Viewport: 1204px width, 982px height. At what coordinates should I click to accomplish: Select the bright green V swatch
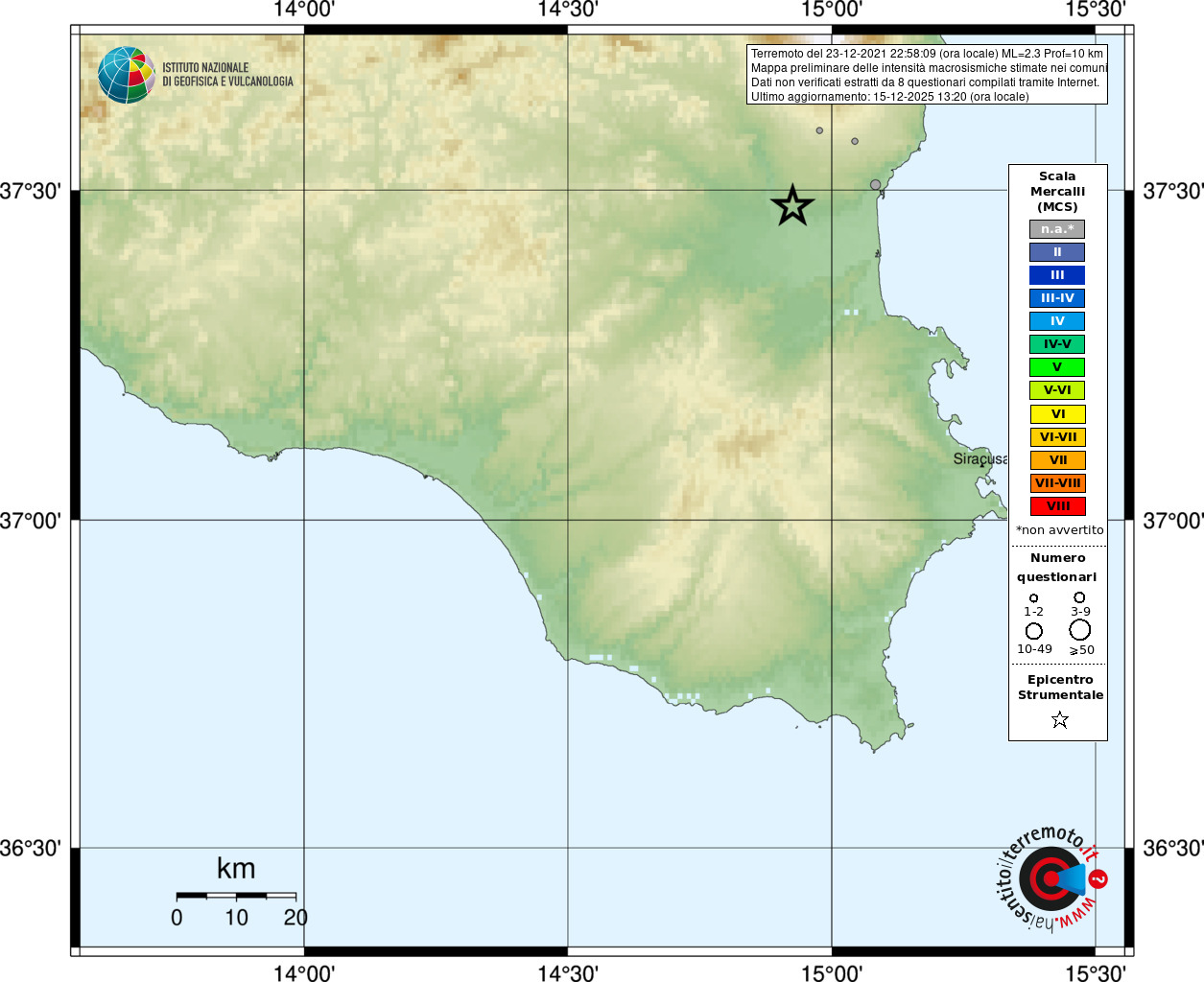coord(1057,367)
